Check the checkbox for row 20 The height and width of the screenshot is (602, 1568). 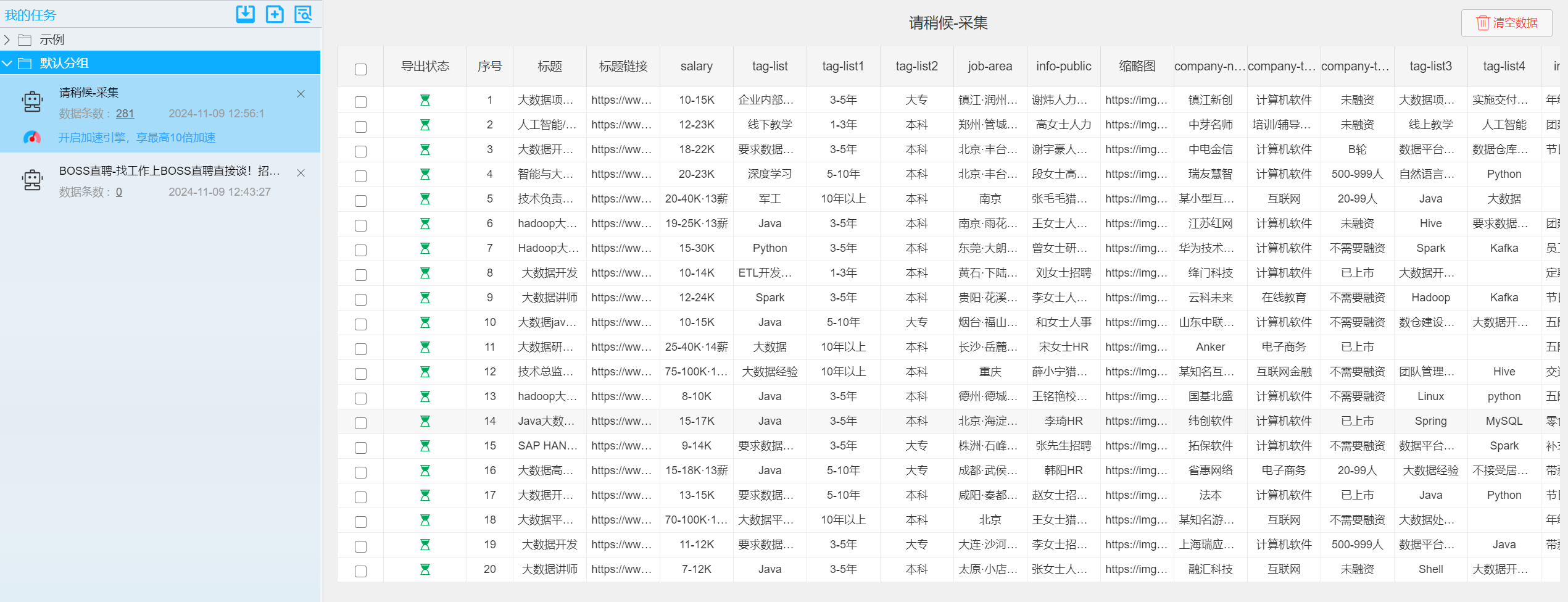361,571
